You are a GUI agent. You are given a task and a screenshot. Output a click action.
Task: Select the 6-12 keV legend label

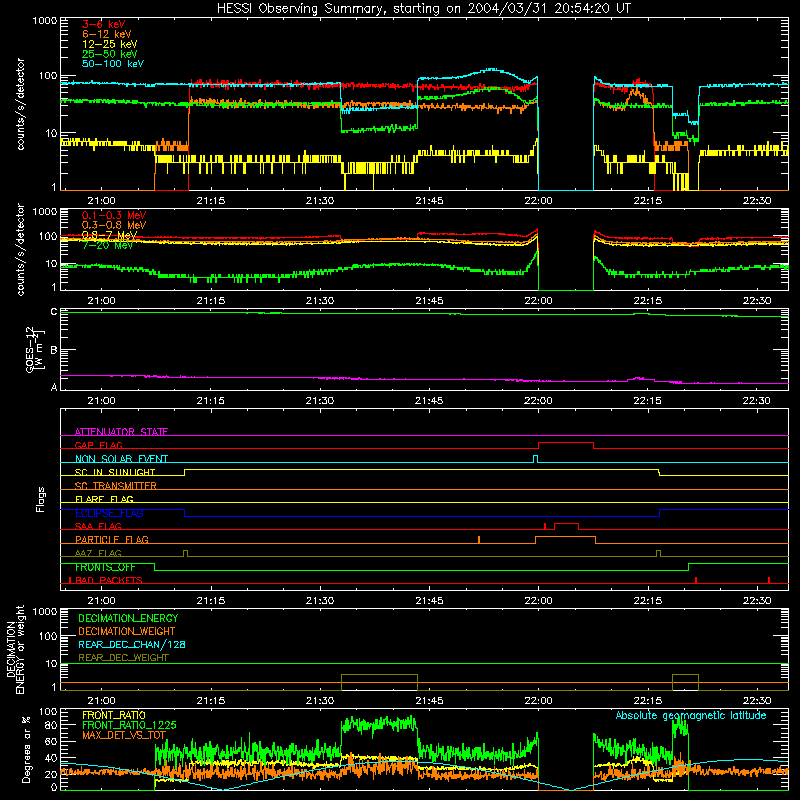pyautogui.click(x=107, y=34)
